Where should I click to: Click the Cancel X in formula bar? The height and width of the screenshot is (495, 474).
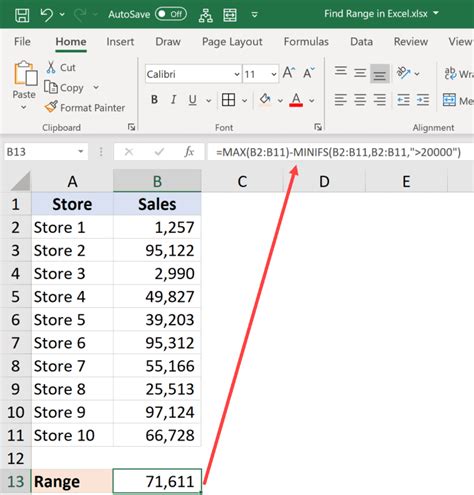(129, 152)
